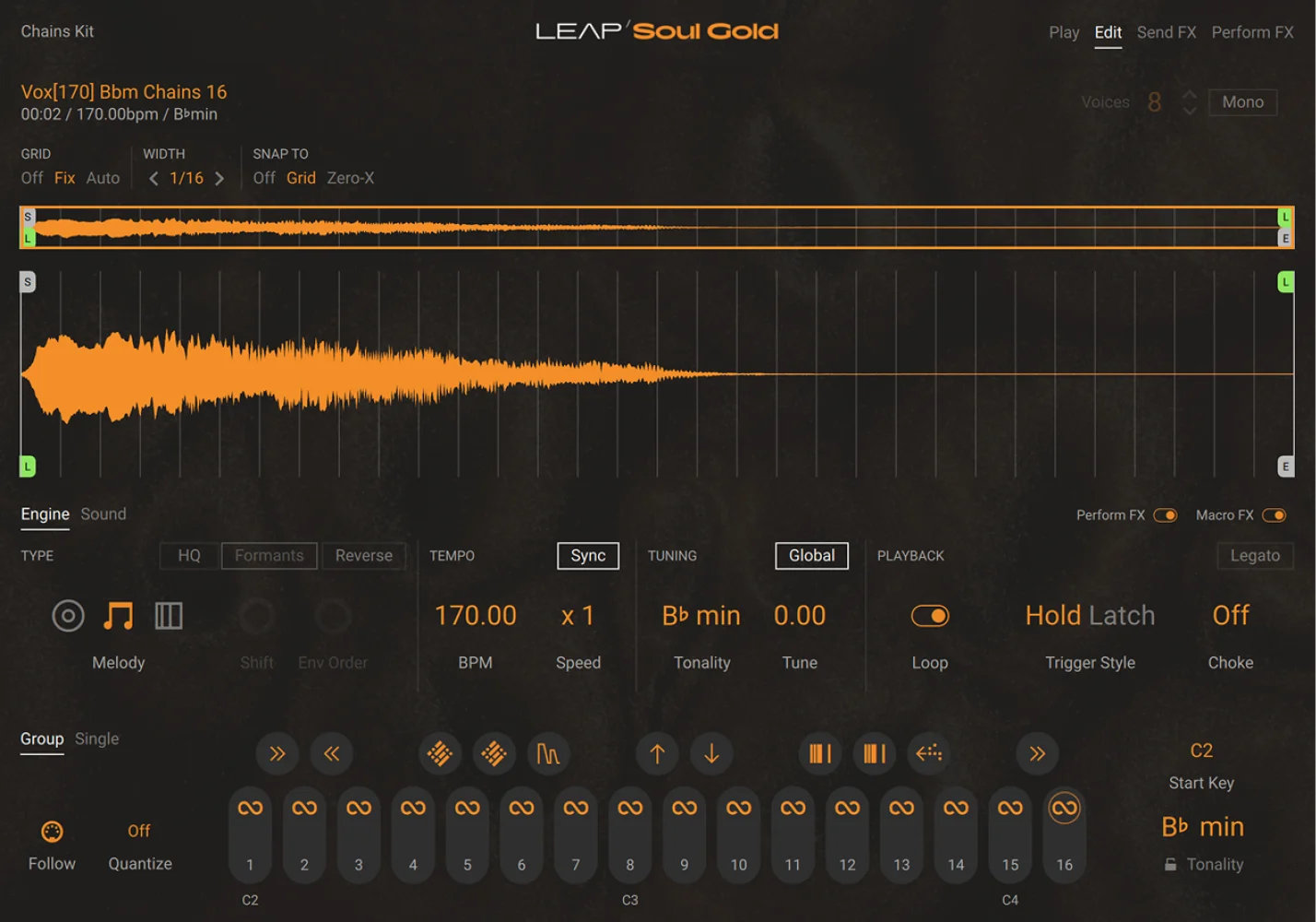1316x922 pixels.
Task: Enable tempo Sync
Action: 587,556
